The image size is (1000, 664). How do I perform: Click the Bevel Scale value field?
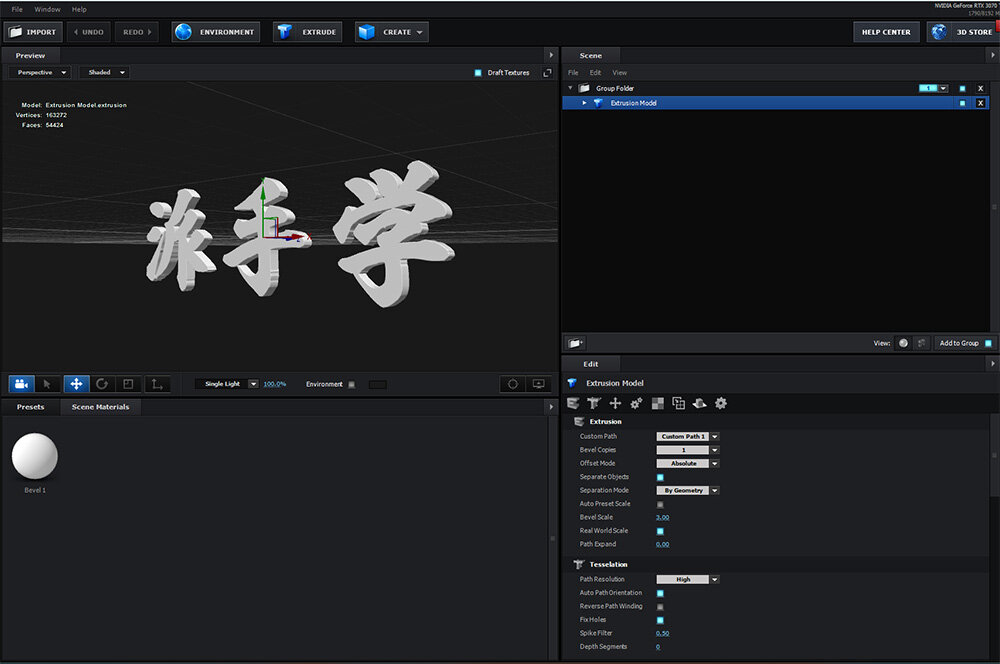click(x=663, y=517)
